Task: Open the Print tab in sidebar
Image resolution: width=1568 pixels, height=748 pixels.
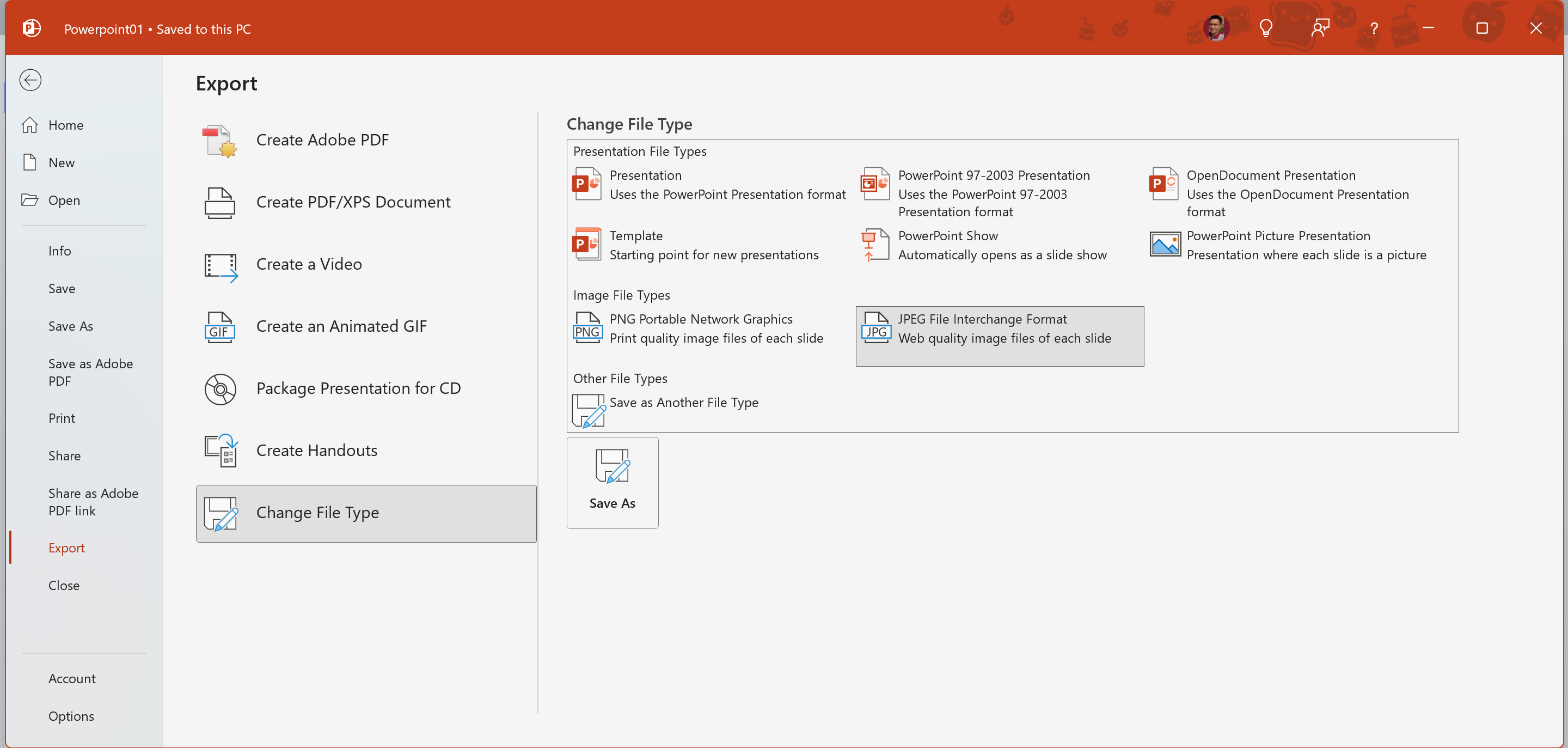Action: click(x=62, y=418)
